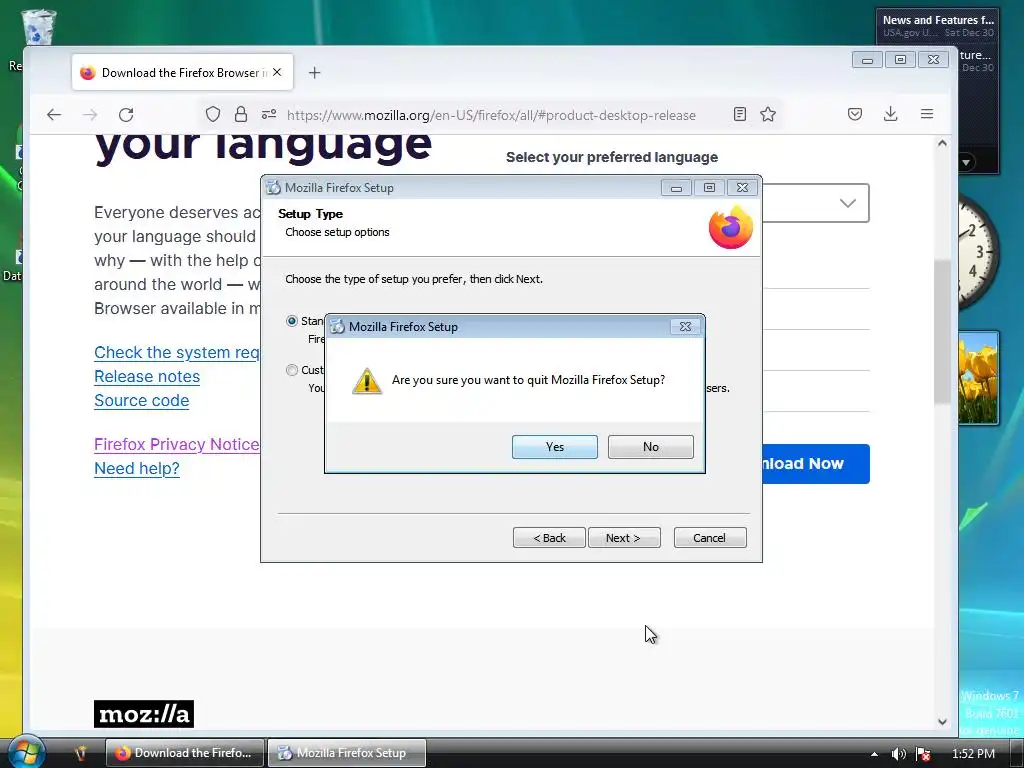The width and height of the screenshot is (1024, 768).
Task: Close the Download the Firefox Browser tab
Action: tap(277, 72)
